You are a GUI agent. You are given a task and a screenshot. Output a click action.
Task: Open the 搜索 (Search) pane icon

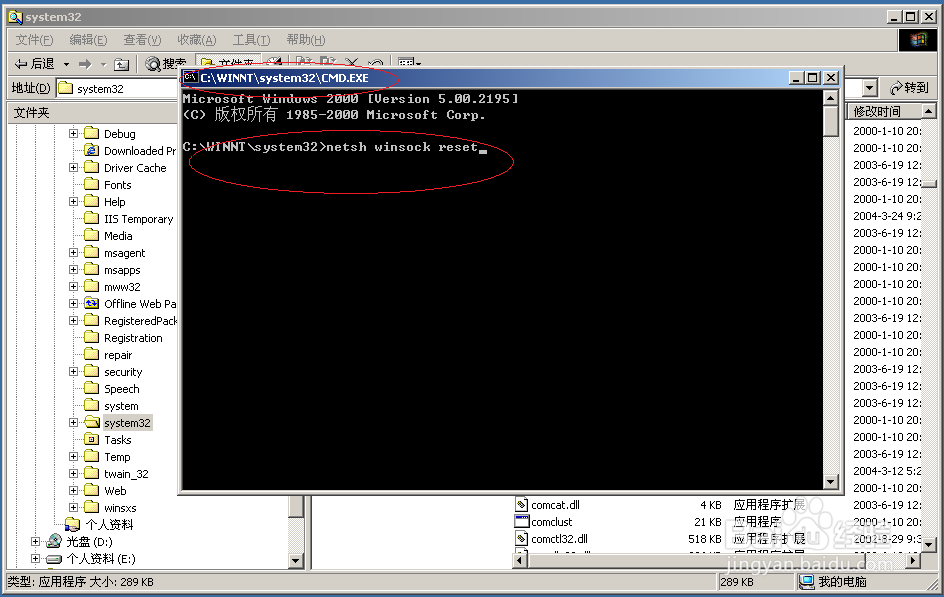point(166,63)
